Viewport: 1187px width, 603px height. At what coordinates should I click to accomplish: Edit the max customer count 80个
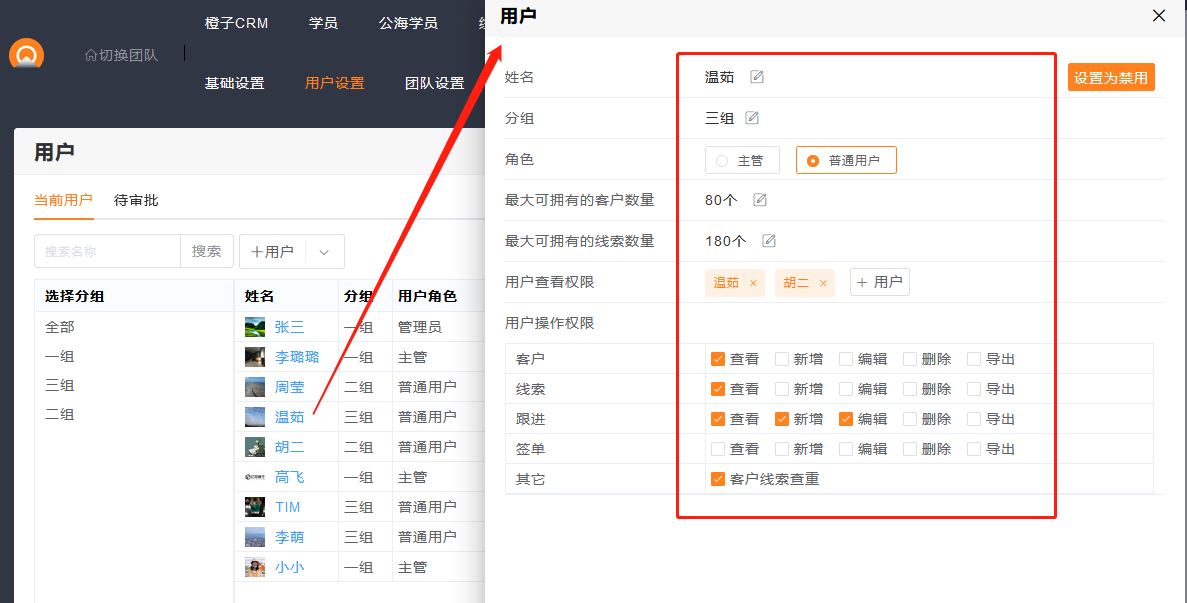[759, 200]
